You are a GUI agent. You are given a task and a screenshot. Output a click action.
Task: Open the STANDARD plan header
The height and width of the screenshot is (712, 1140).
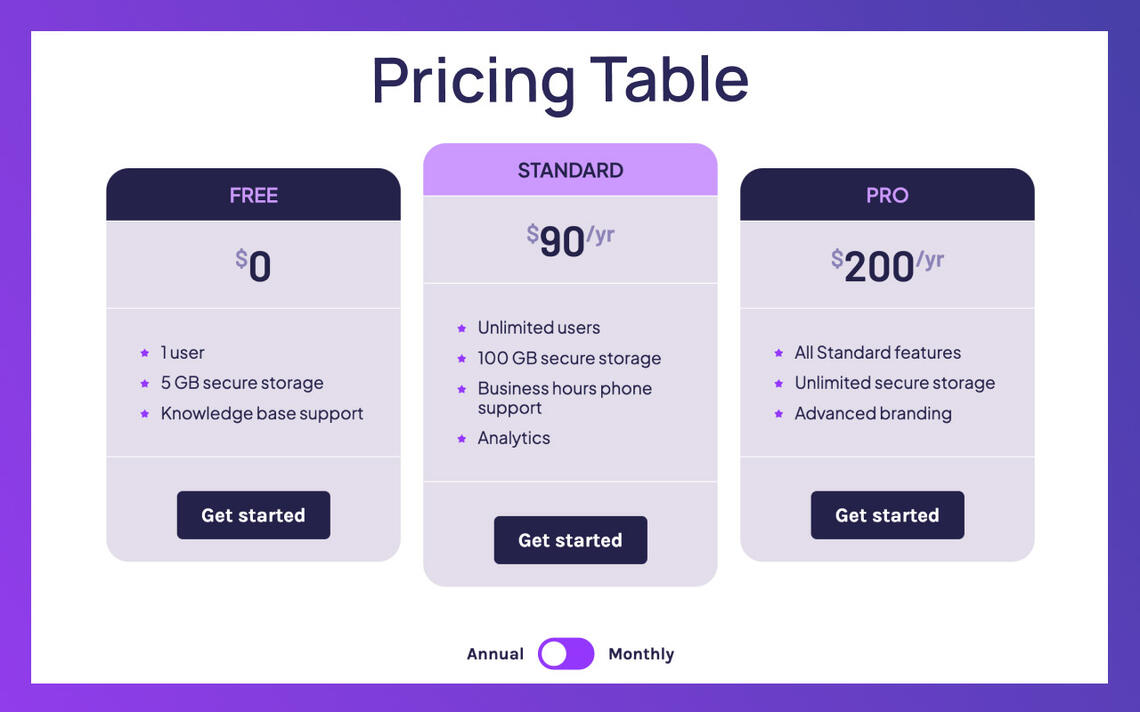click(x=570, y=170)
